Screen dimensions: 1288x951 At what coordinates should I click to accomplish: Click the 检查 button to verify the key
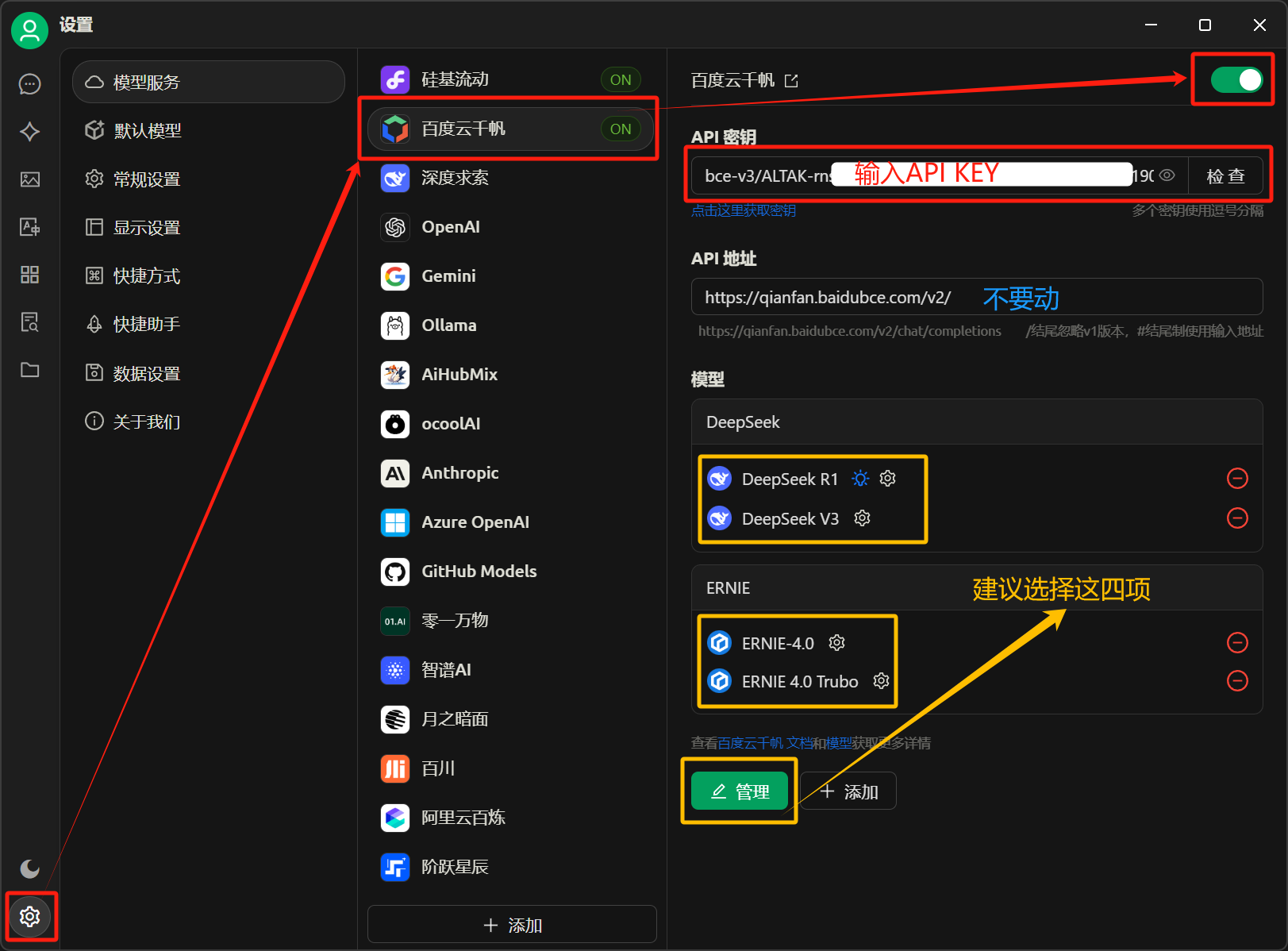coord(1225,175)
